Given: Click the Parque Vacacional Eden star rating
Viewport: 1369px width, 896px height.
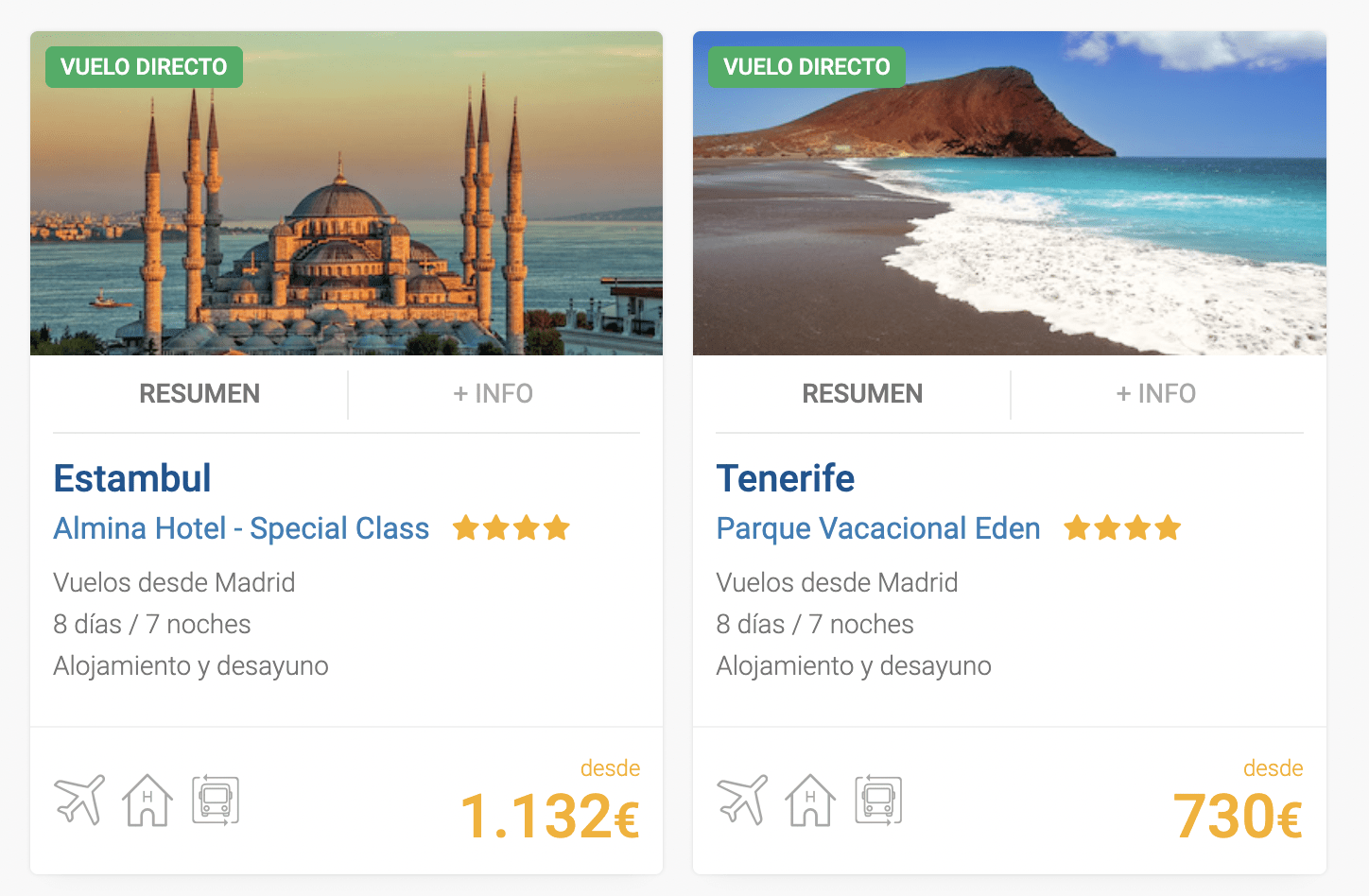Looking at the screenshot, I should pos(1122,527).
